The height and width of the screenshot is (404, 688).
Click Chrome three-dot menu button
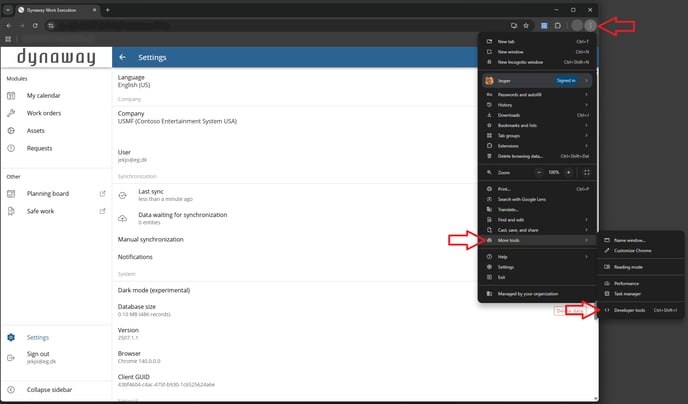[590, 24]
